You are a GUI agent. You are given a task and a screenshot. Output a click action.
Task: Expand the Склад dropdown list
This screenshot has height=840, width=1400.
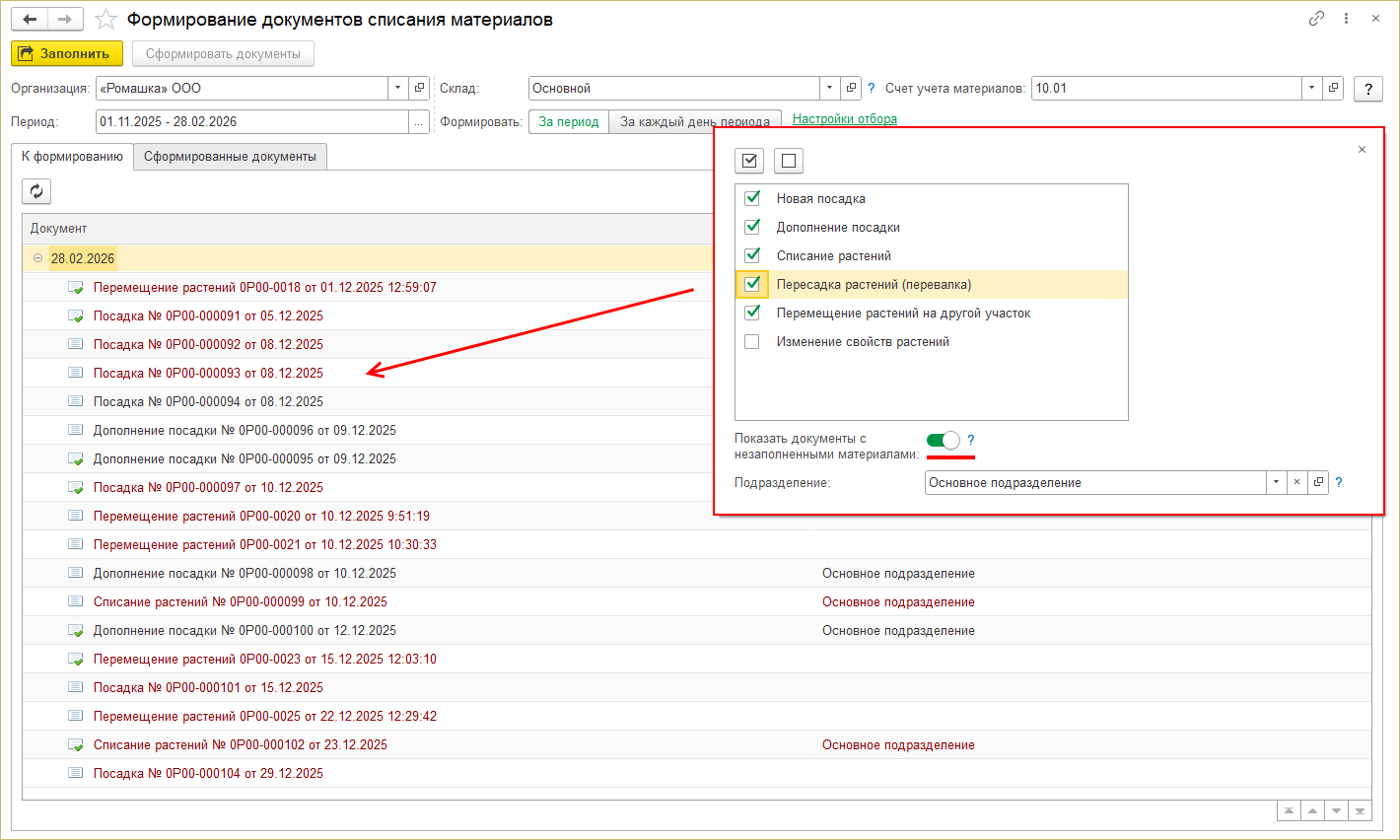coord(829,88)
